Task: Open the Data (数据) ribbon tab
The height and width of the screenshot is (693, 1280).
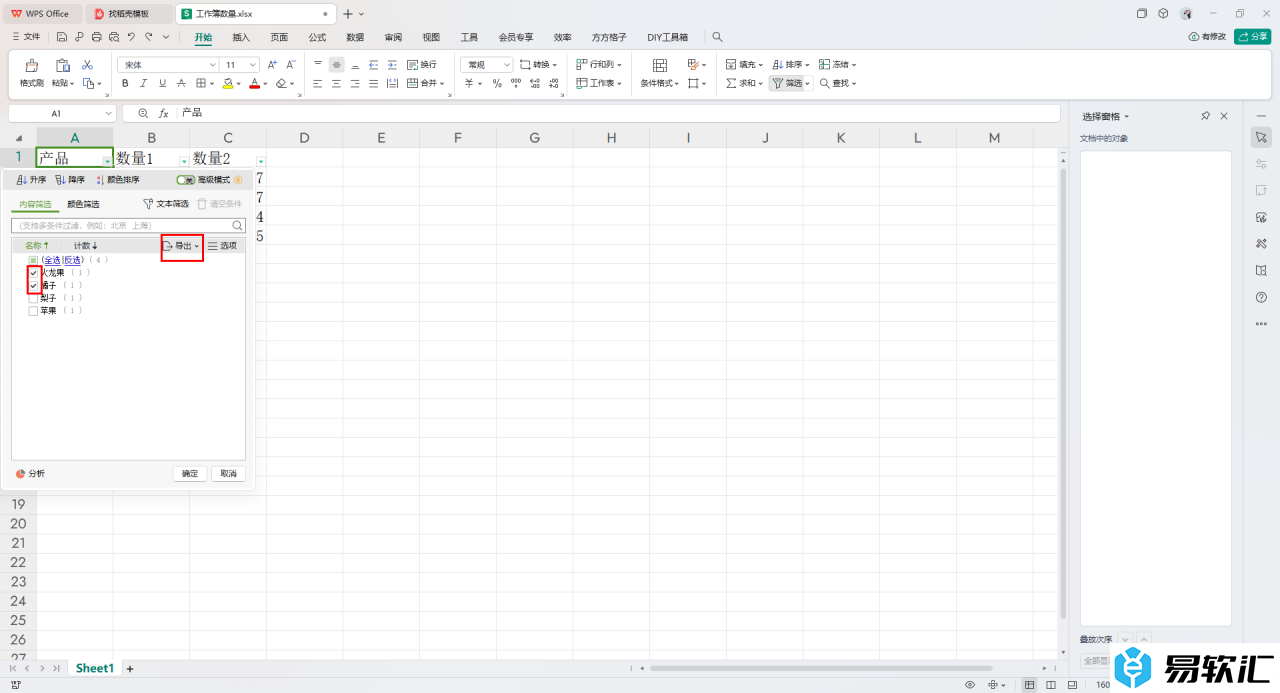Action: point(355,37)
